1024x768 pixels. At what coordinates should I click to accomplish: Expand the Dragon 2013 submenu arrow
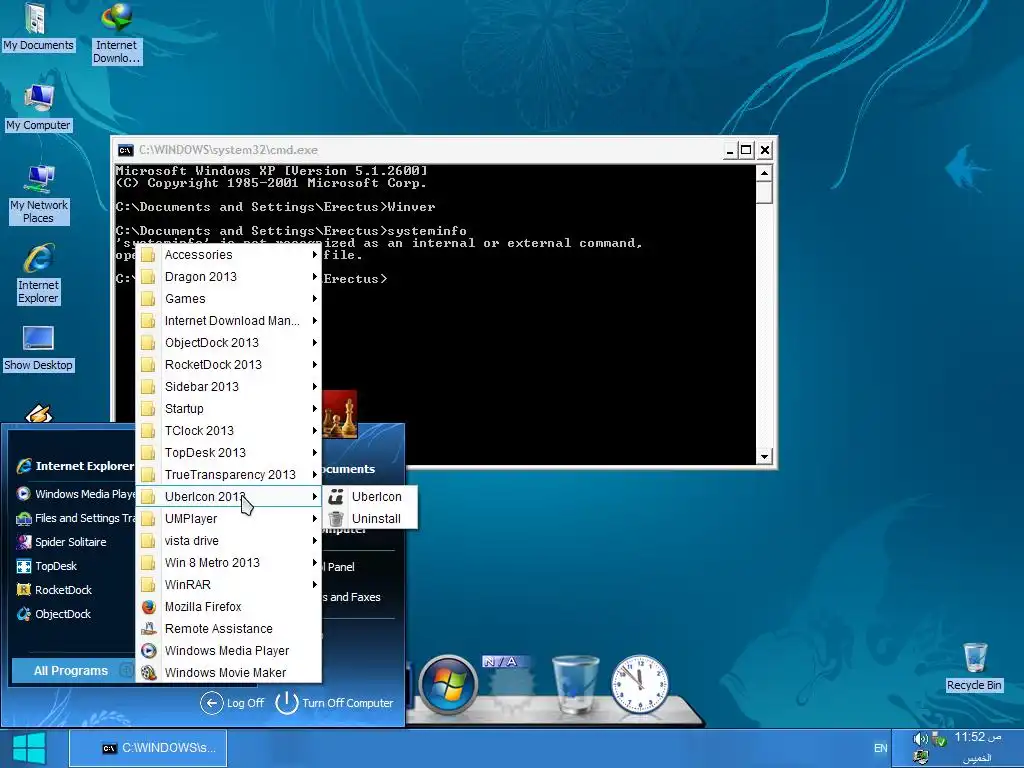tap(314, 277)
